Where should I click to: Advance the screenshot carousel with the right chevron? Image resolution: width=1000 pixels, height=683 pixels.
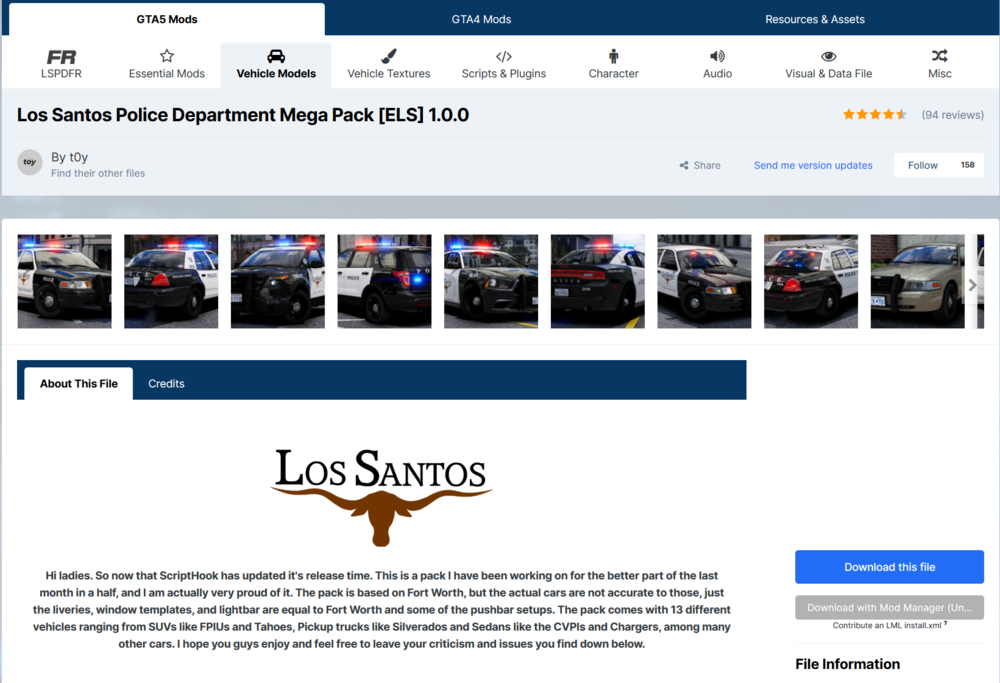click(973, 285)
